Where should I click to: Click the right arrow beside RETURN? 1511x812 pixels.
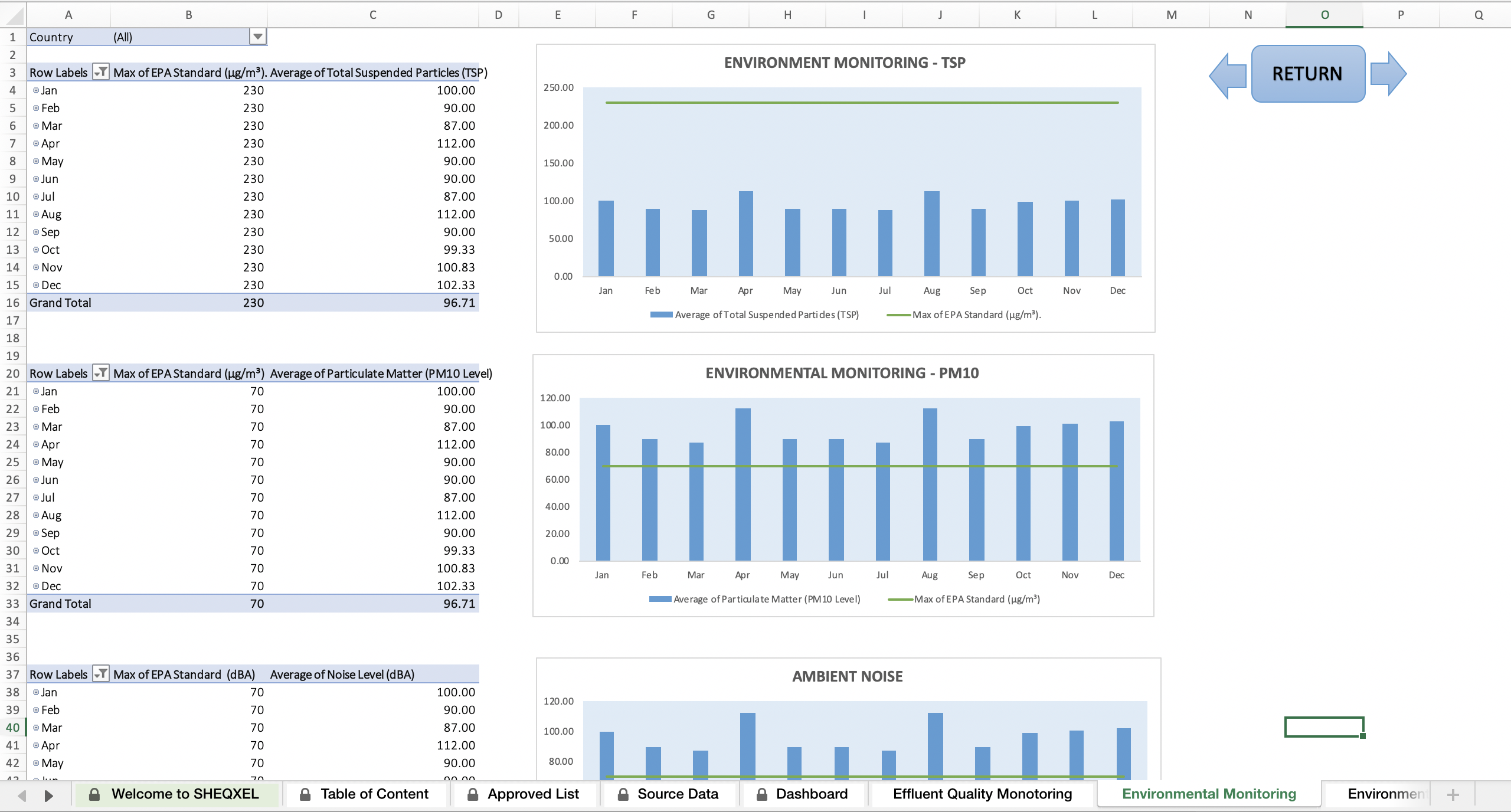(x=1388, y=74)
